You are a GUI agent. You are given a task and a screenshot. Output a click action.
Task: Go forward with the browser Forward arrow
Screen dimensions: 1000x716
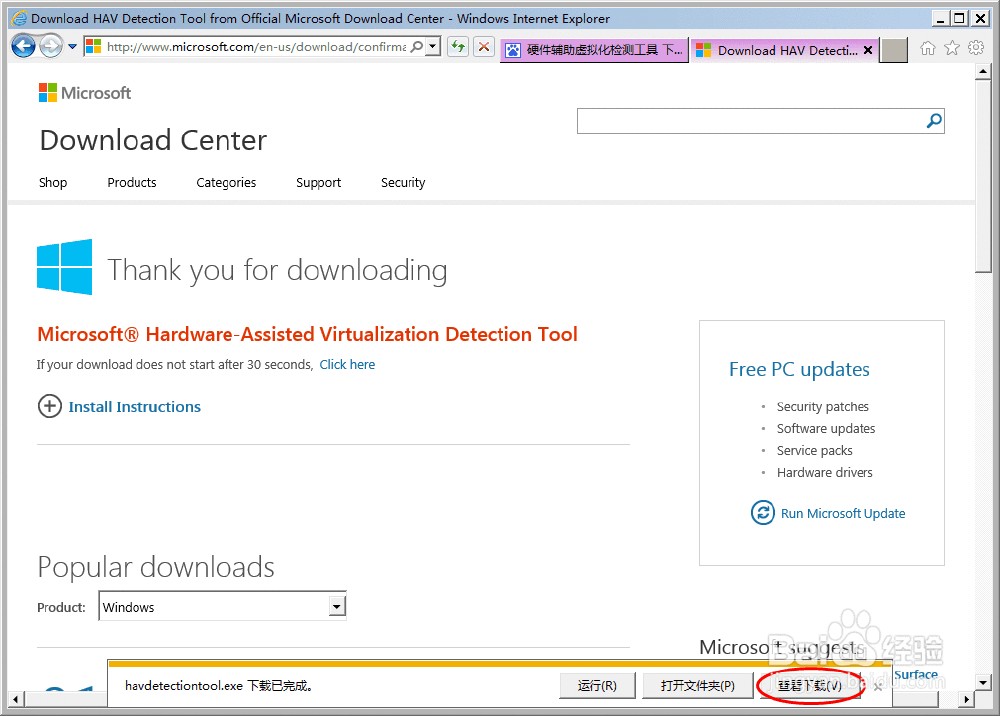pos(51,47)
